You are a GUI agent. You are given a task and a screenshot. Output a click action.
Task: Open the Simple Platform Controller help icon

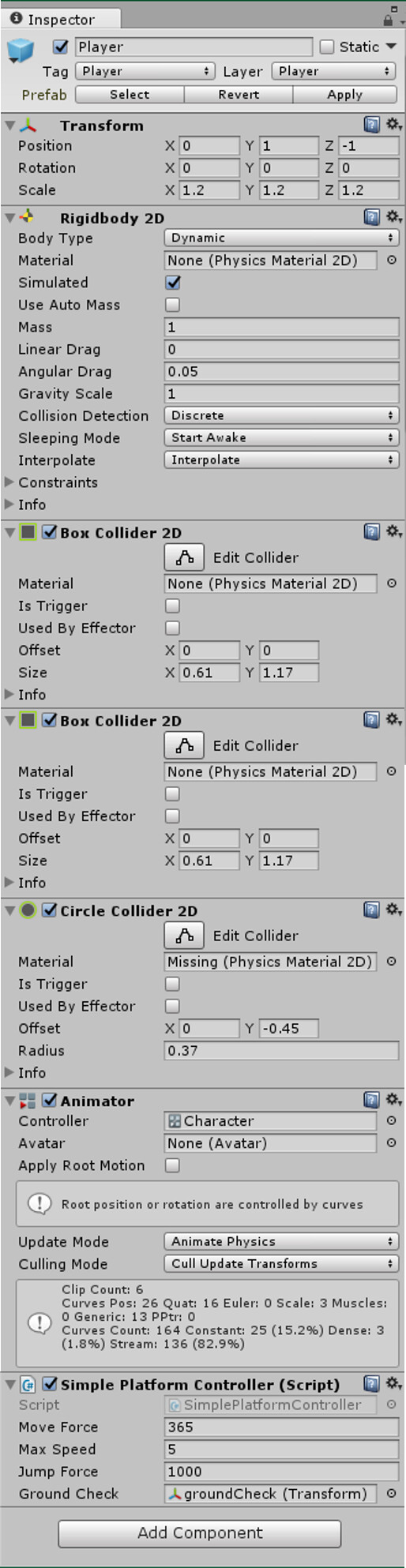[x=372, y=1383]
